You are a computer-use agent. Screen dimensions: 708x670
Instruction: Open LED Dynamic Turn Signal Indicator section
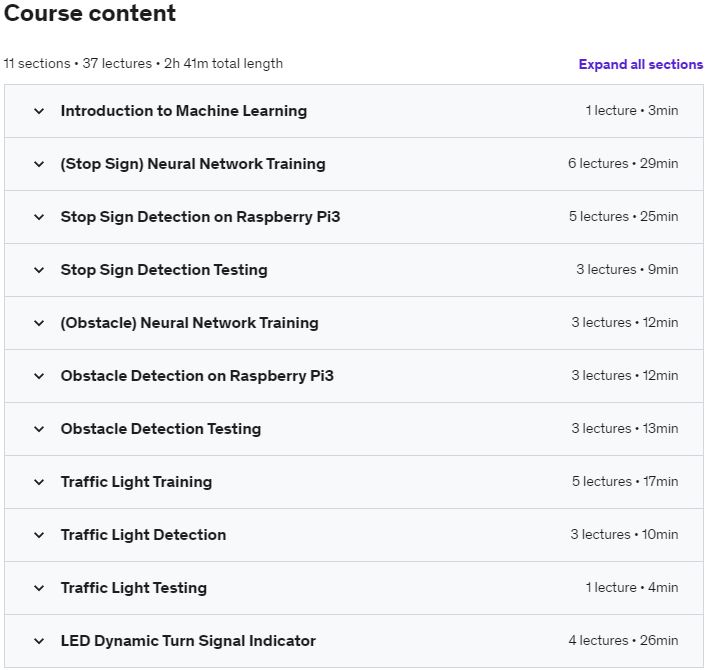[x=188, y=641]
